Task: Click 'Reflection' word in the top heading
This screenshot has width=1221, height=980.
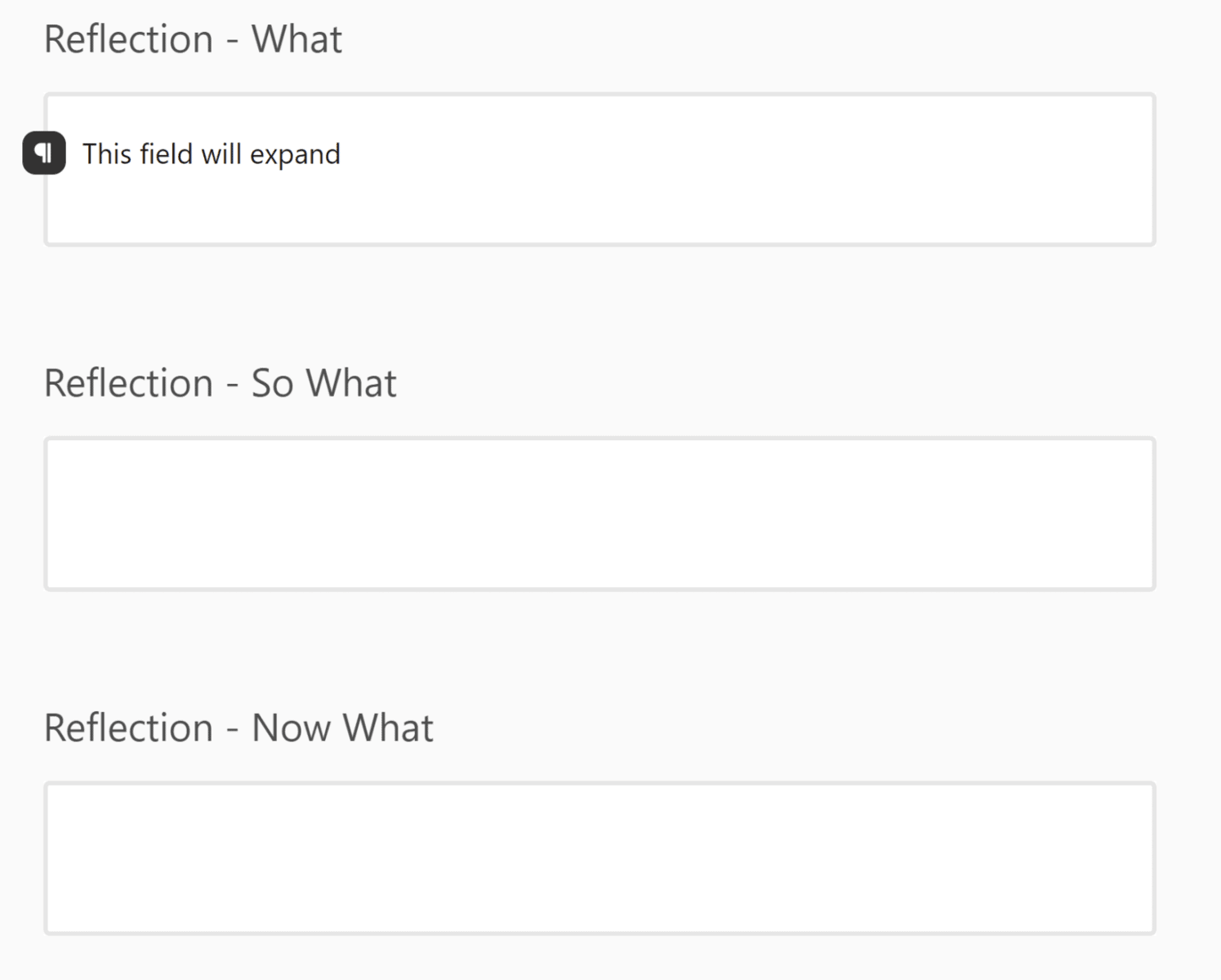Action: (x=128, y=39)
